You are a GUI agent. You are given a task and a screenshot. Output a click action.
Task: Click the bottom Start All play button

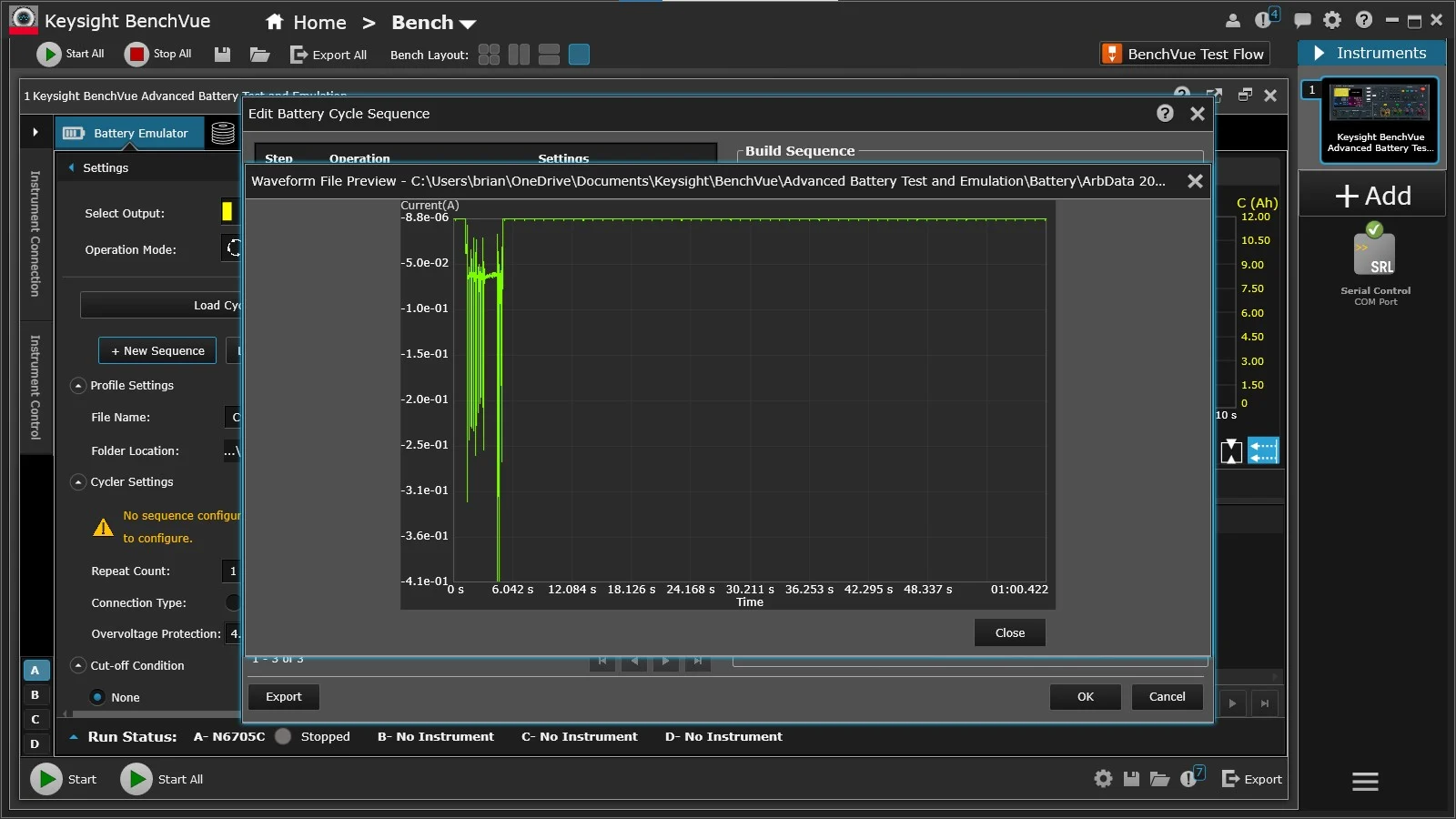(x=136, y=779)
